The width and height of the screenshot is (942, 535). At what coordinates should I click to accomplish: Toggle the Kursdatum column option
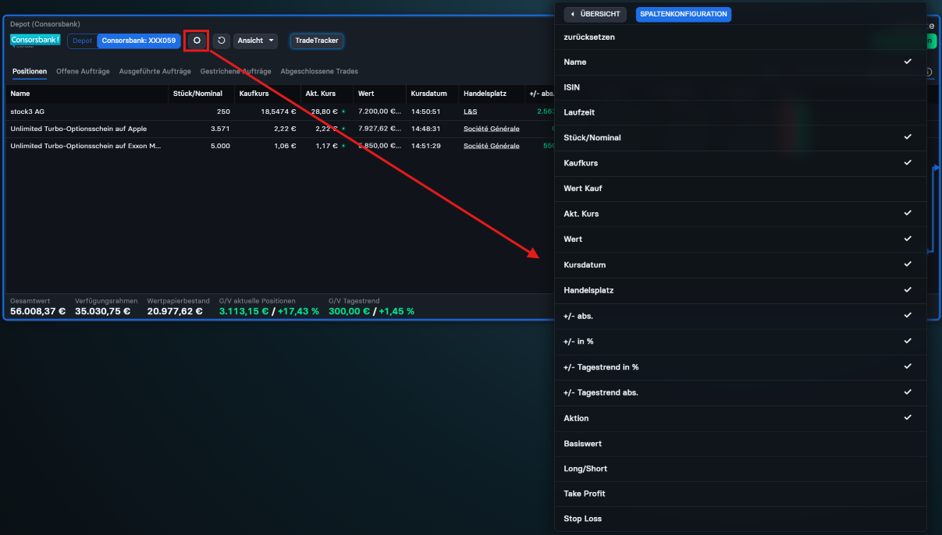[x=740, y=265]
